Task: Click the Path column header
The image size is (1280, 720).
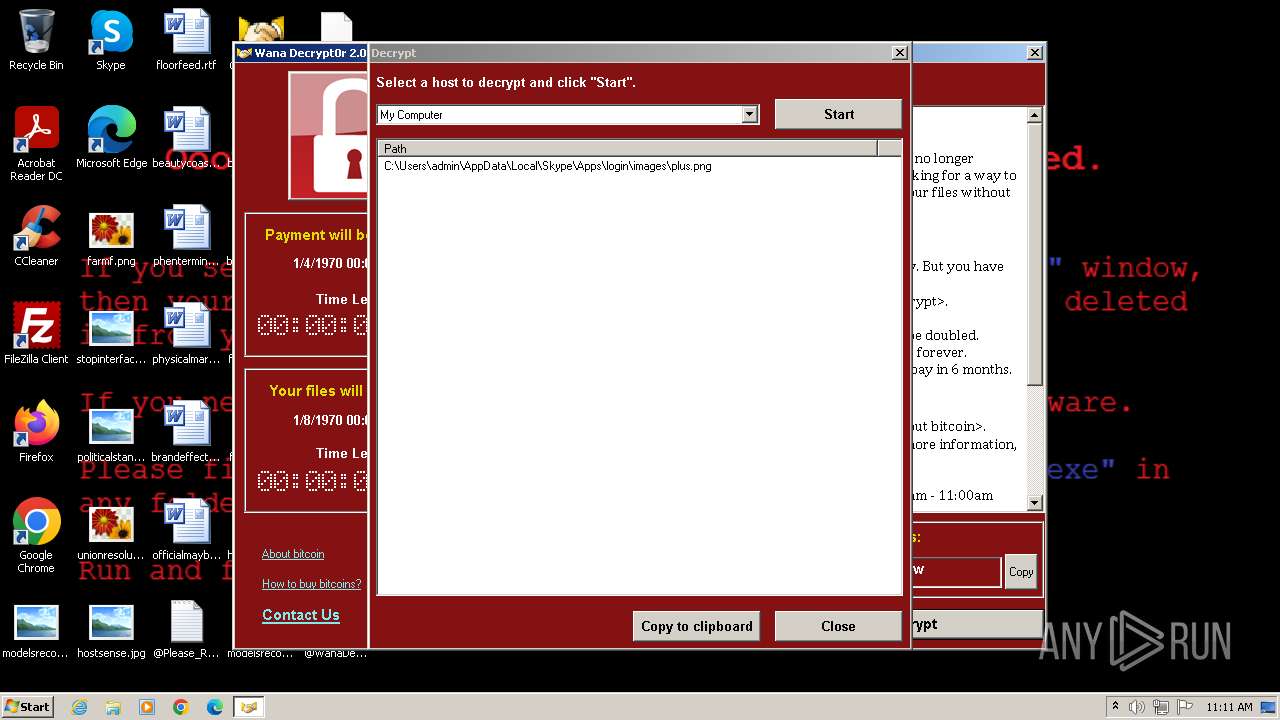Action: tap(627, 148)
